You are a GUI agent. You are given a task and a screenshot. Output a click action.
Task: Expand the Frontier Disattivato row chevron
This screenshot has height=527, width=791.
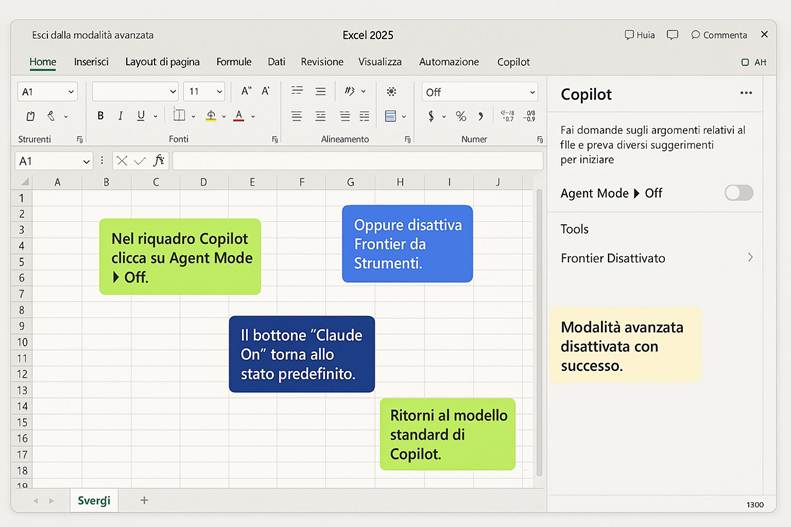(750, 258)
